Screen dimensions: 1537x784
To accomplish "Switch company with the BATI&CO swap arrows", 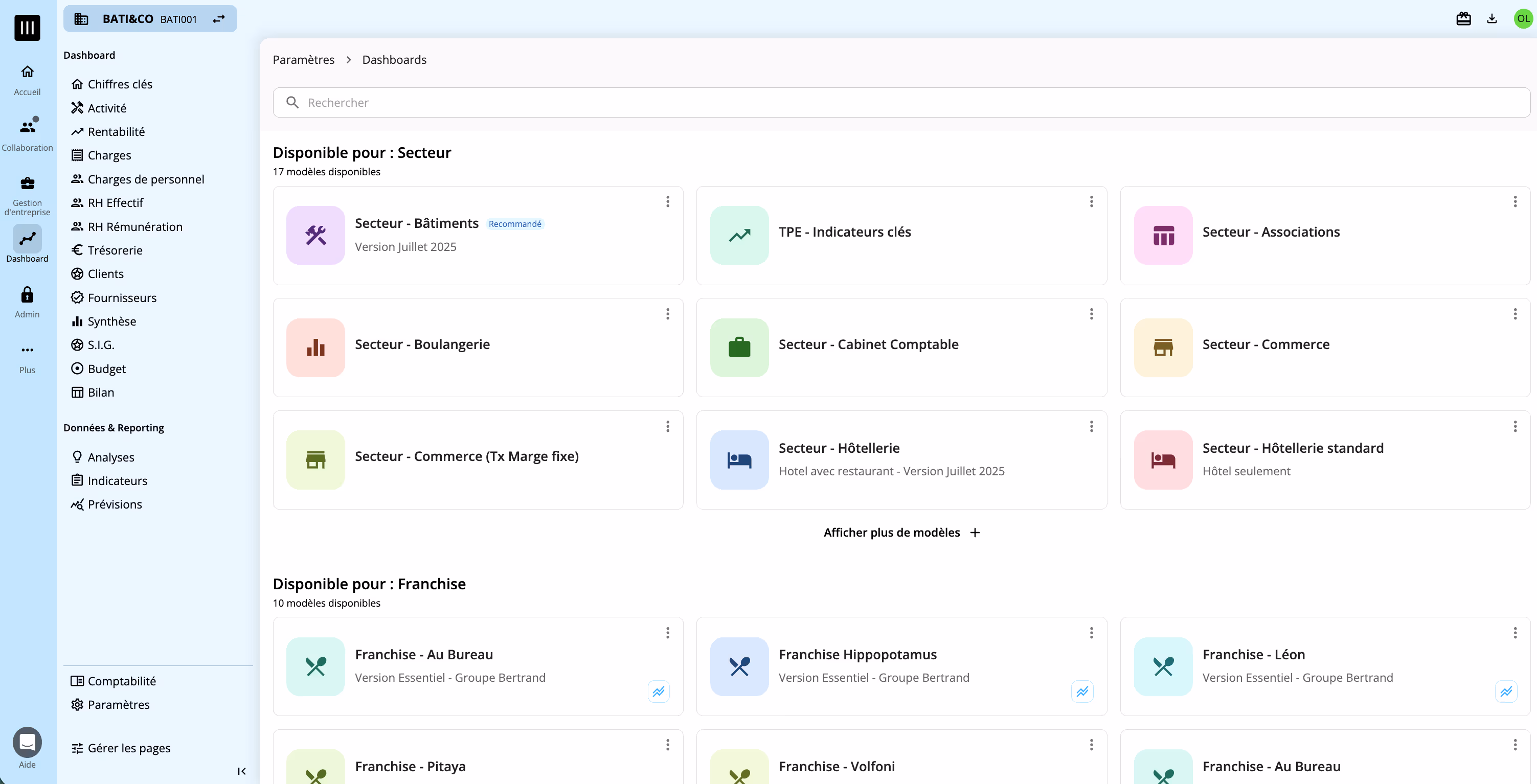I will (219, 19).
